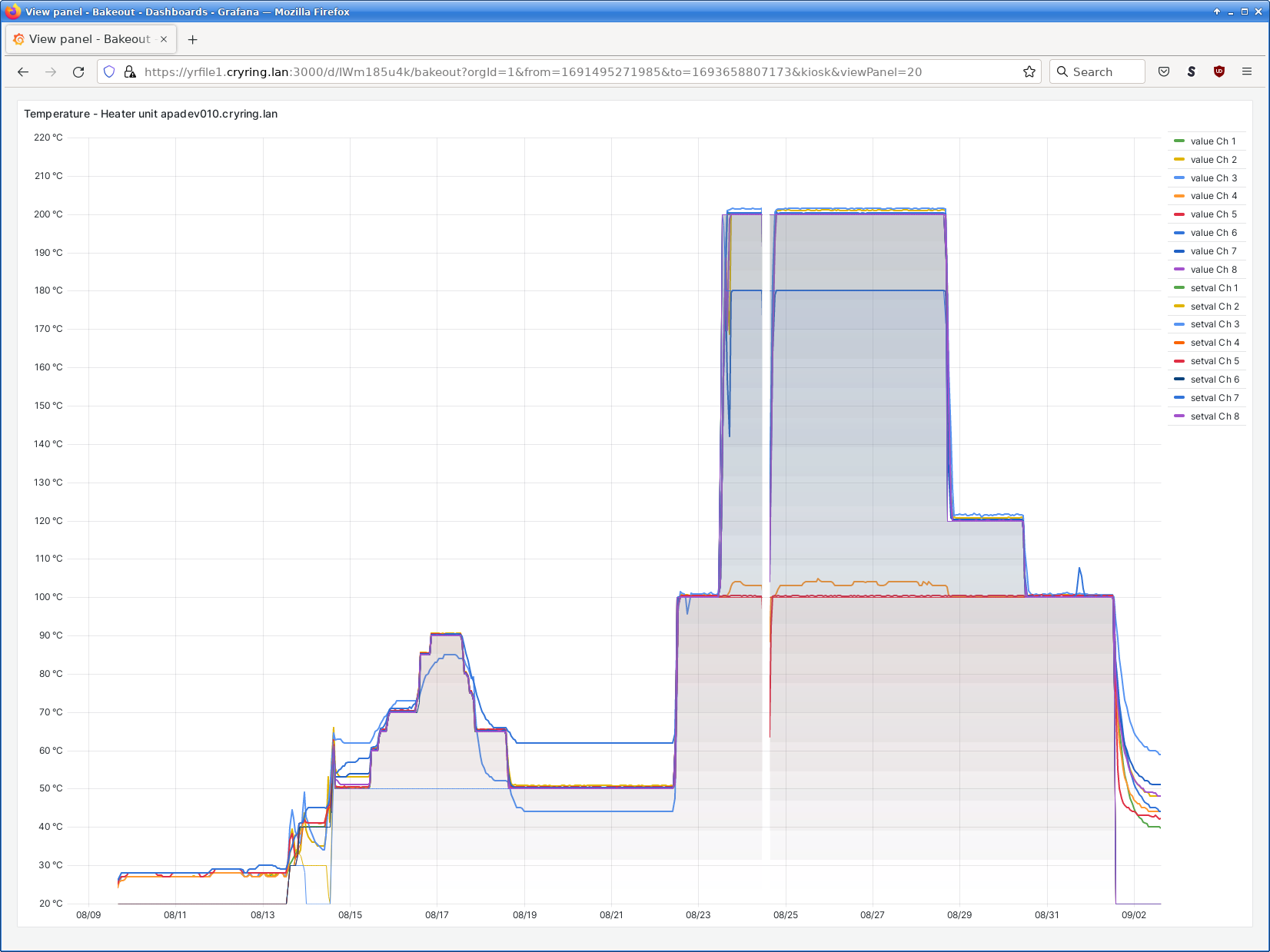Click the site security lock icon
This screenshot has width=1270, height=952.
[x=130, y=71]
